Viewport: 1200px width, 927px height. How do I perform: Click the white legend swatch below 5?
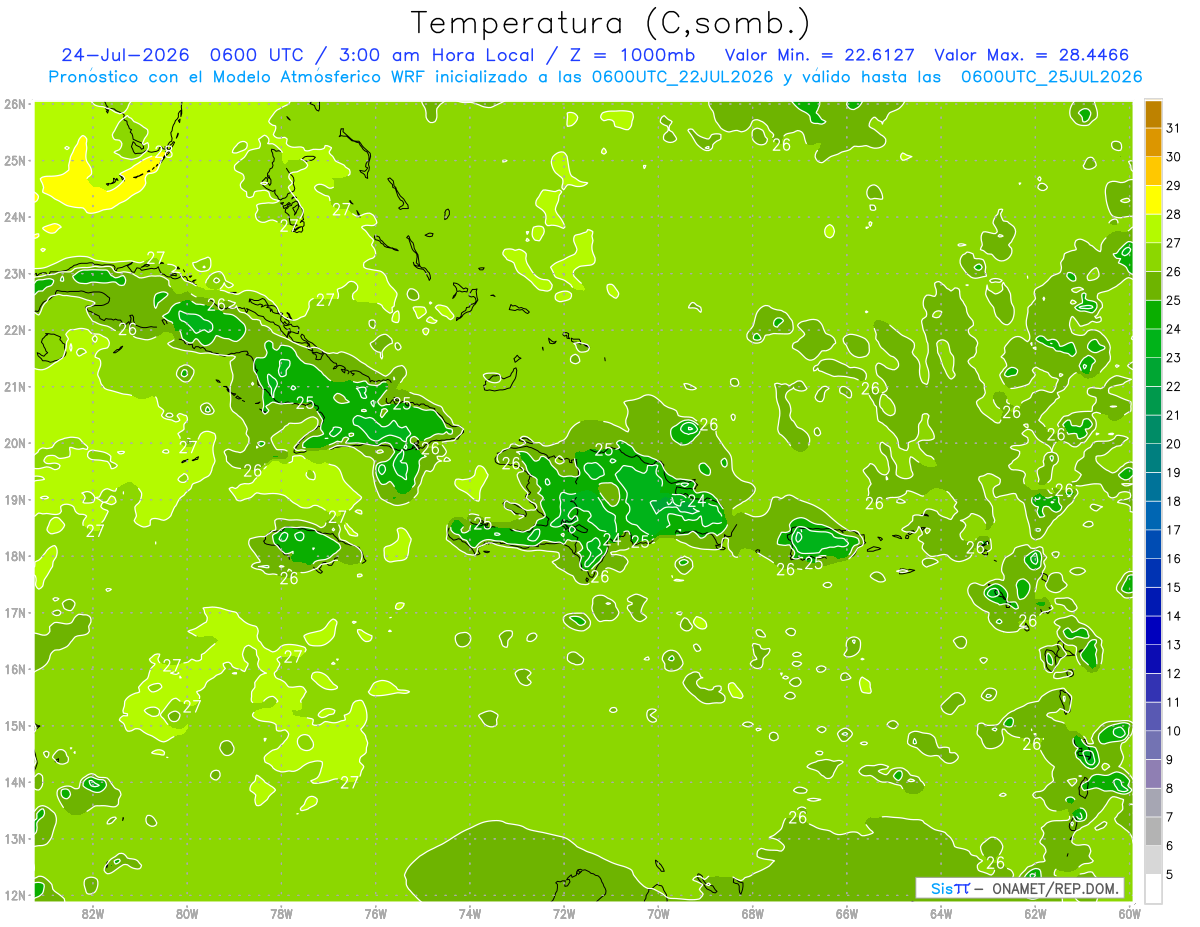click(1153, 888)
